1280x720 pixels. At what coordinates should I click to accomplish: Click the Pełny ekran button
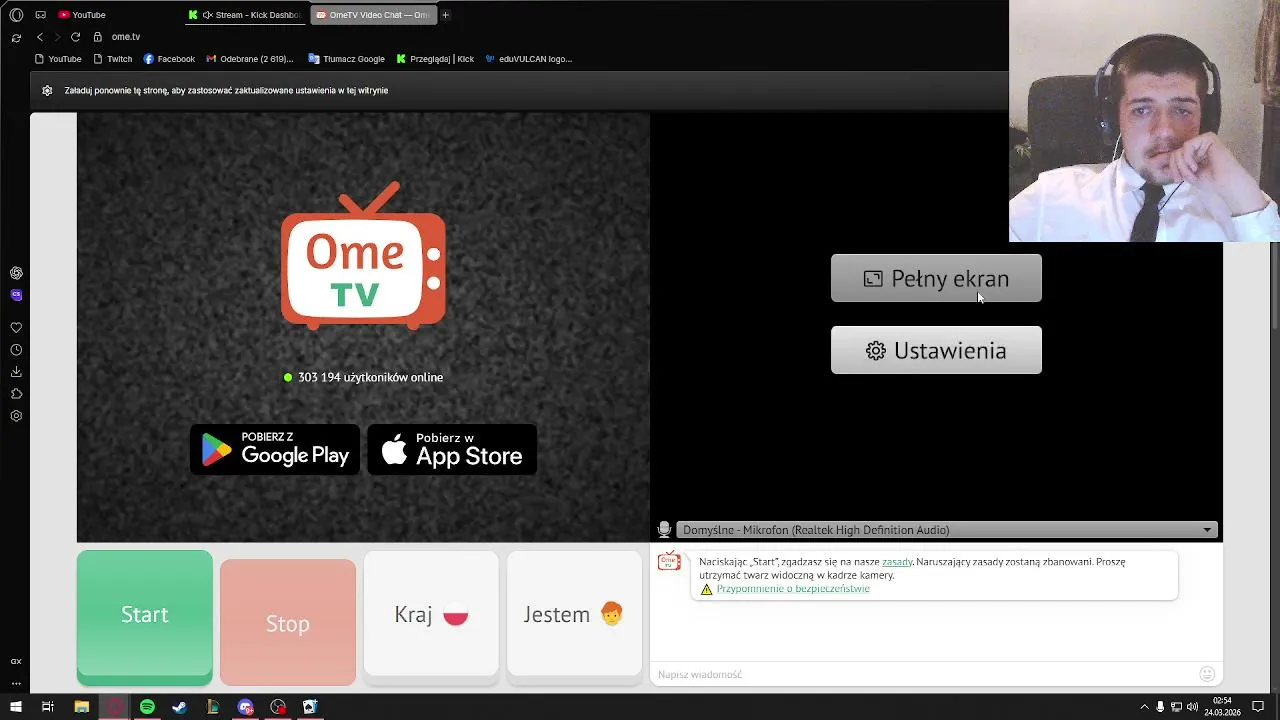(936, 278)
